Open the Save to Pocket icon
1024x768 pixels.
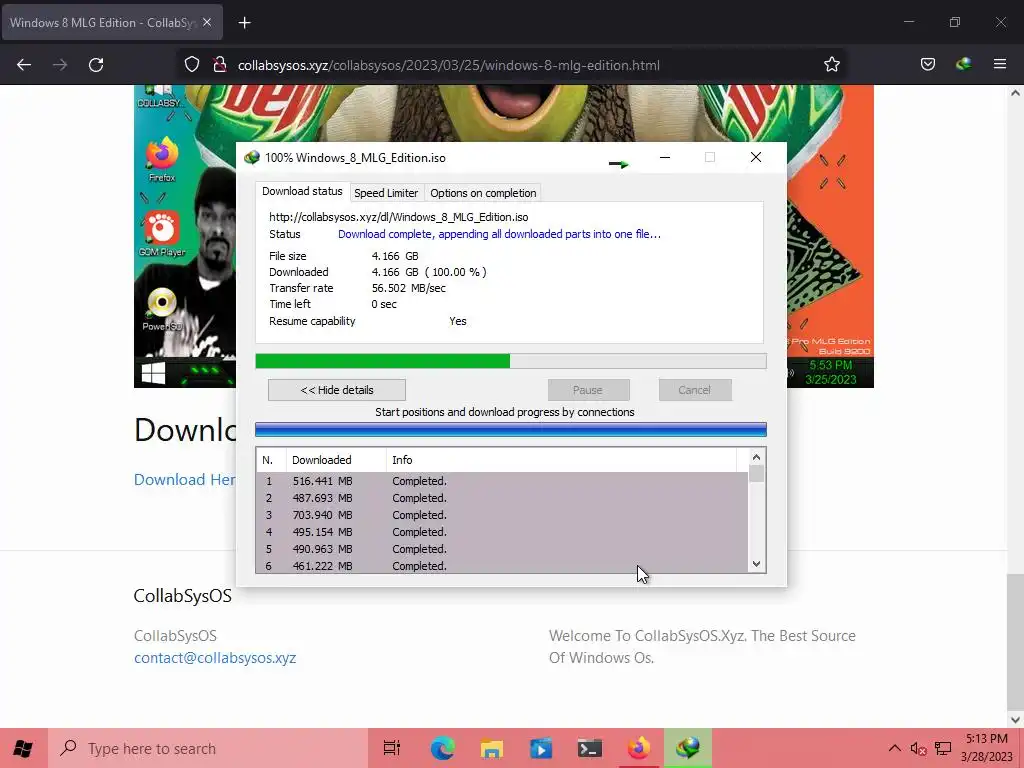pos(928,65)
